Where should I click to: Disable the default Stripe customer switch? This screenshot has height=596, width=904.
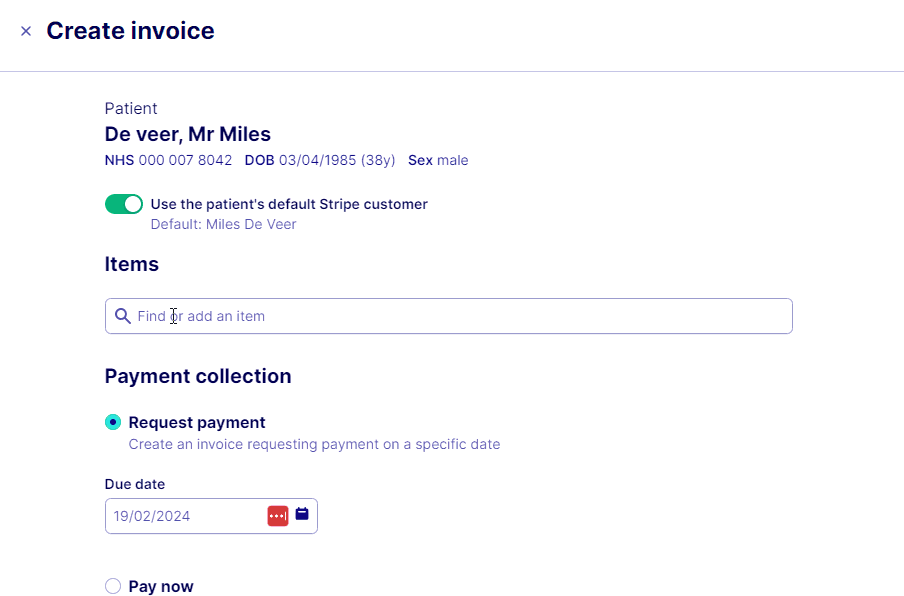pos(124,204)
